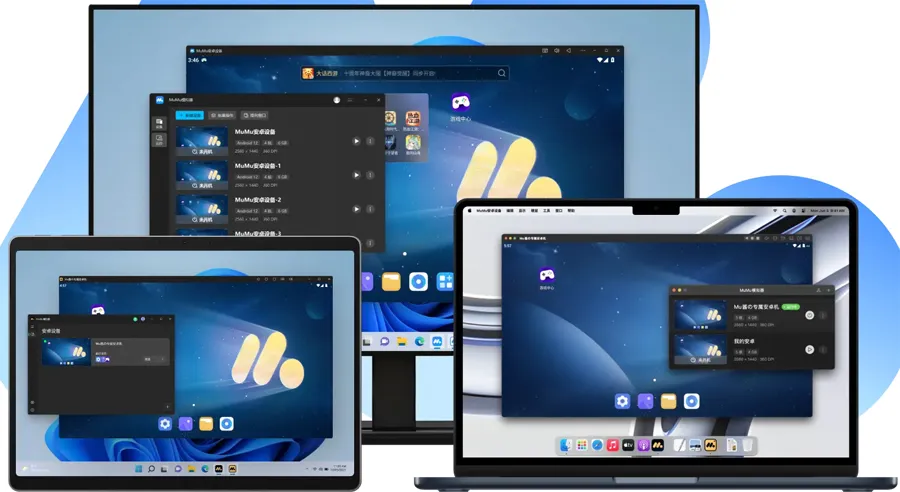Open Music app in the macOS dock
The width and height of the screenshot is (900, 492).
[x=613, y=445]
